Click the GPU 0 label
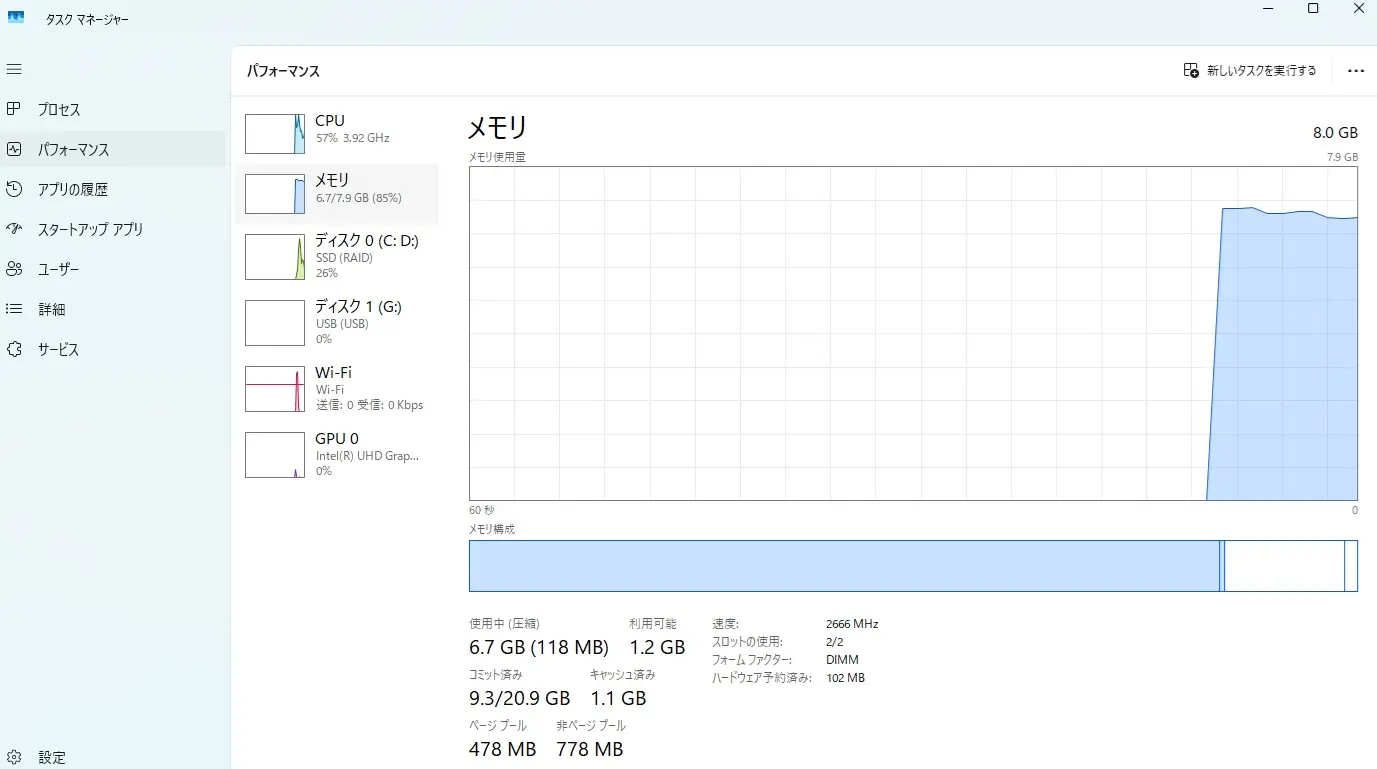Screen dimensions: 1377x769 (x=337, y=439)
